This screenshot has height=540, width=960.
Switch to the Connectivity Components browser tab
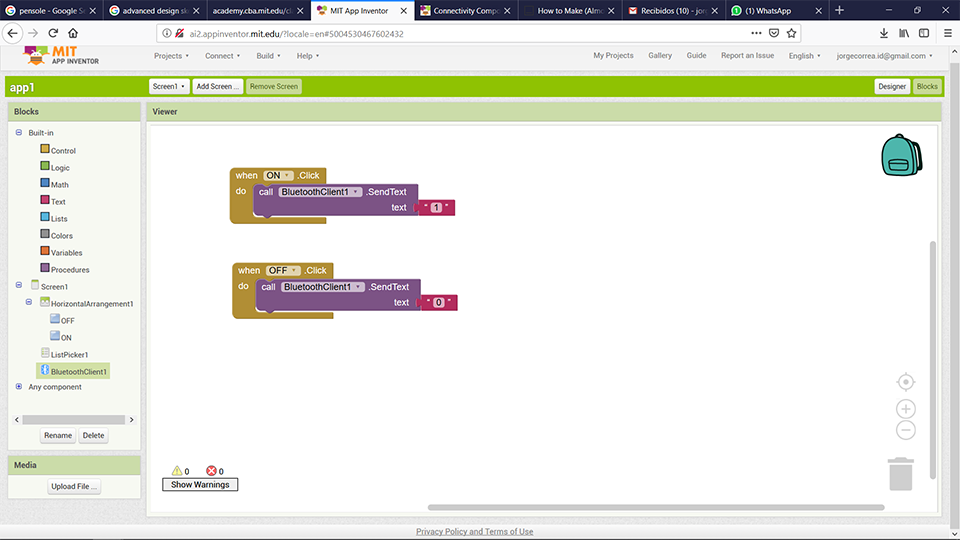(465, 10)
